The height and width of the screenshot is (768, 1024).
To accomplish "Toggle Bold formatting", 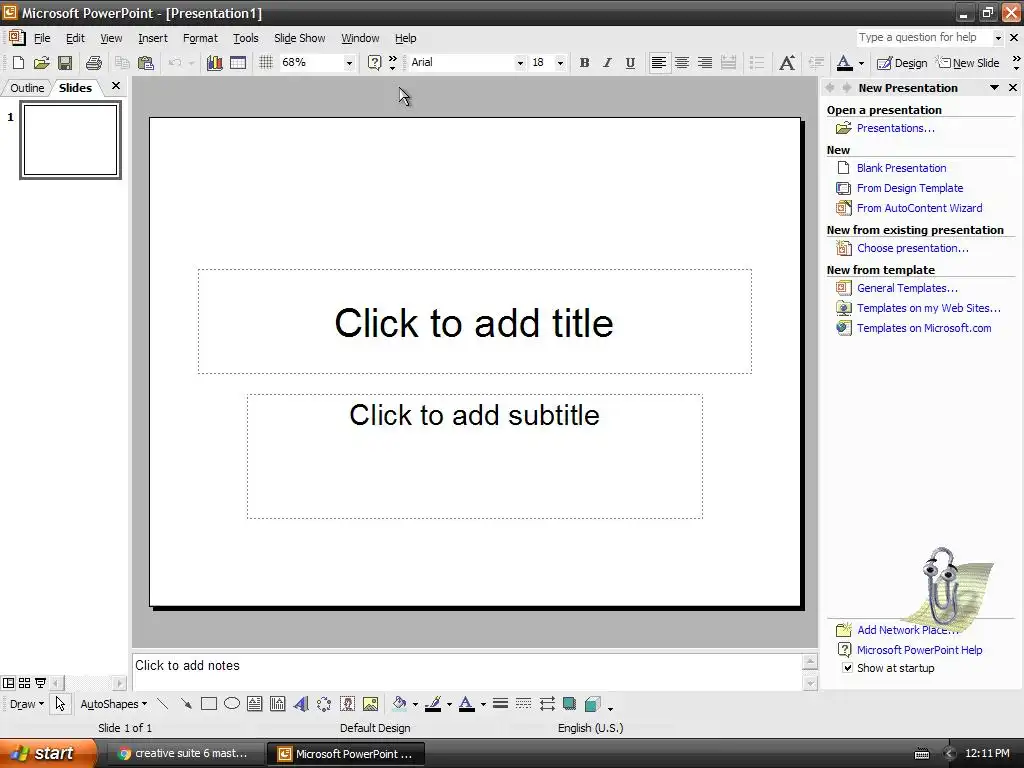I will (x=584, y=63).
